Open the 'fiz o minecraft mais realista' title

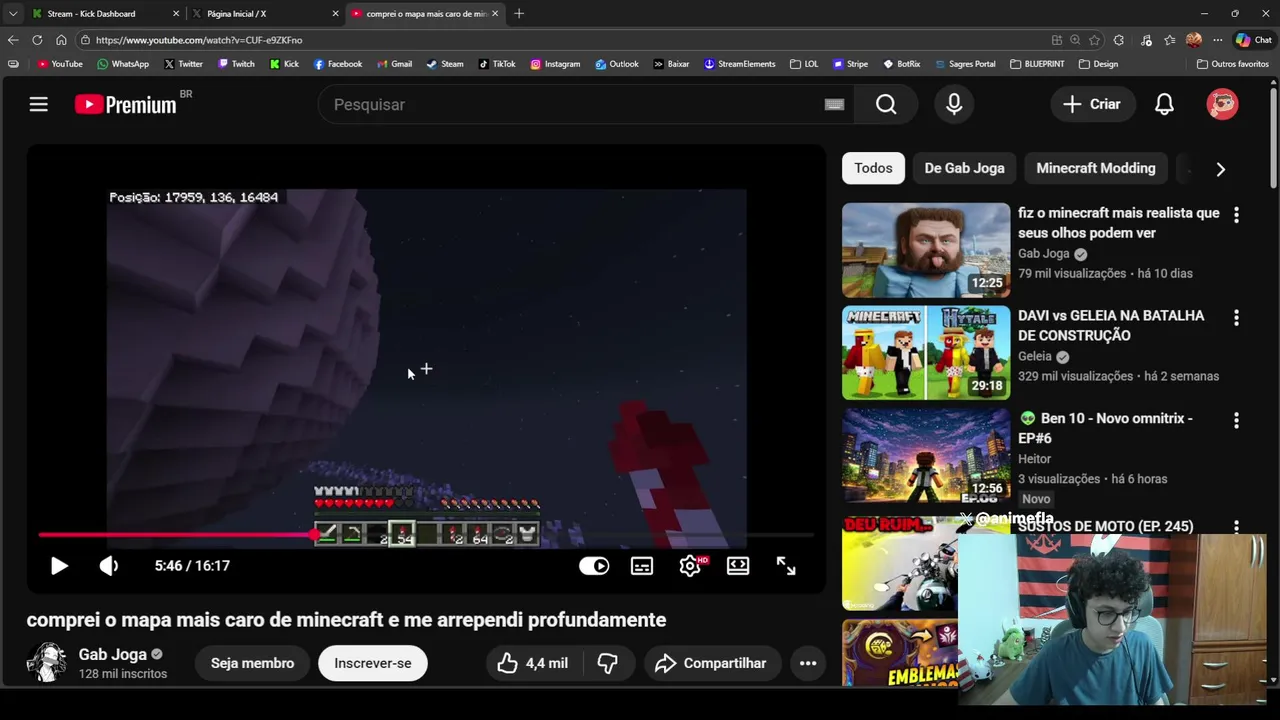pos(1118,223)
